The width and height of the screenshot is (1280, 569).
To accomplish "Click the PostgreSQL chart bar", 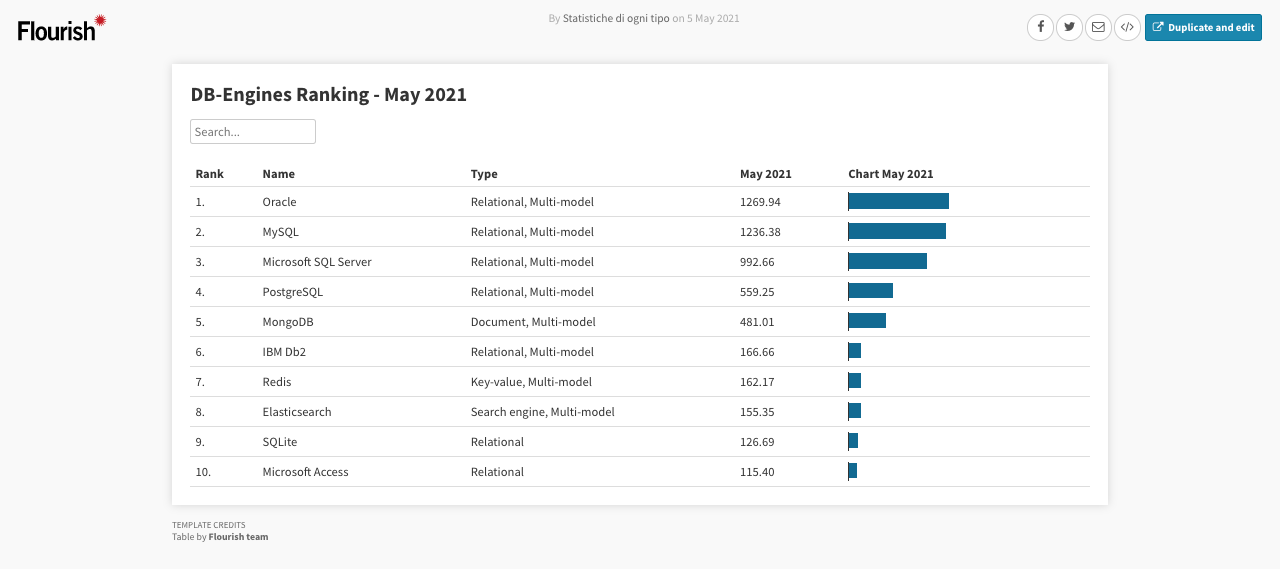I will coord(871,291).
